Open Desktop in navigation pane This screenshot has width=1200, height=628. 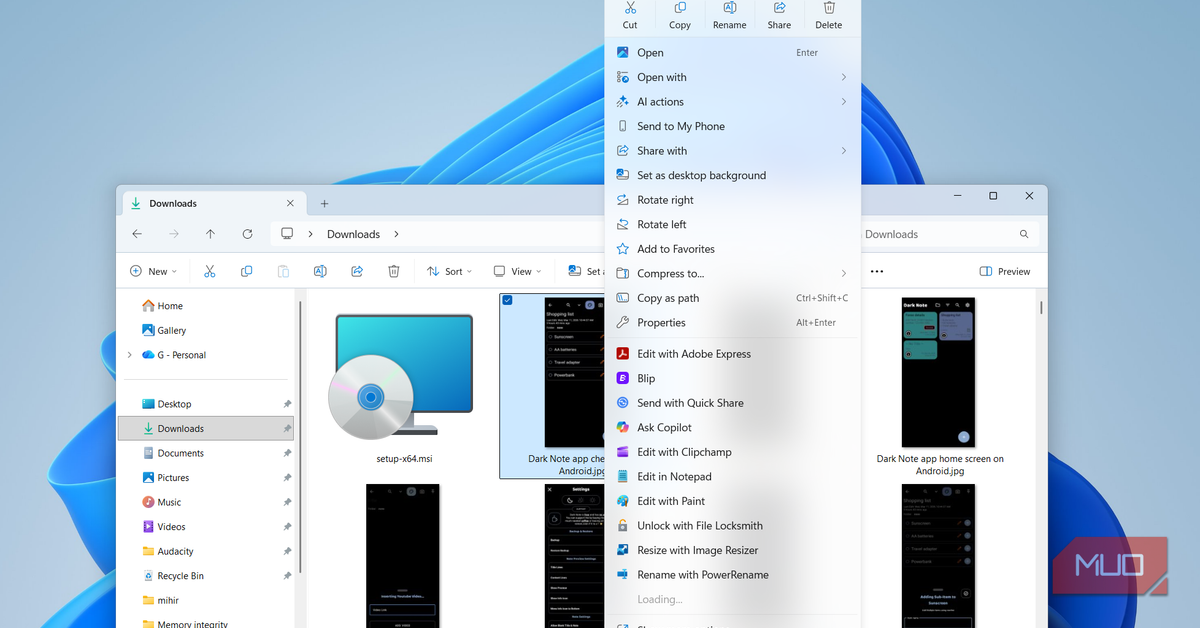[208, 404]
